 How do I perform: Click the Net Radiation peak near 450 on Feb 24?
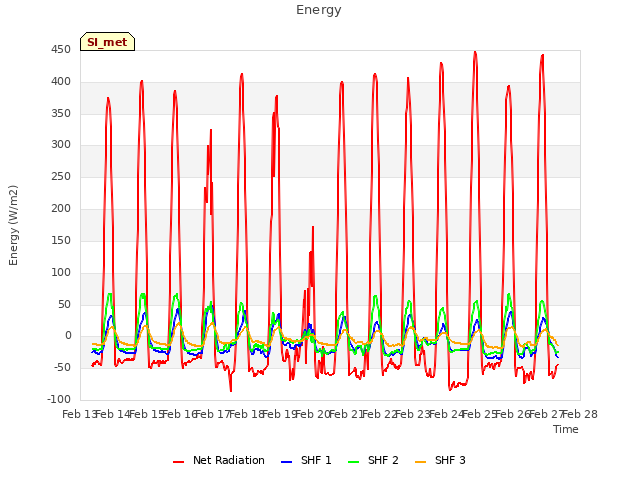pos(475,52)
